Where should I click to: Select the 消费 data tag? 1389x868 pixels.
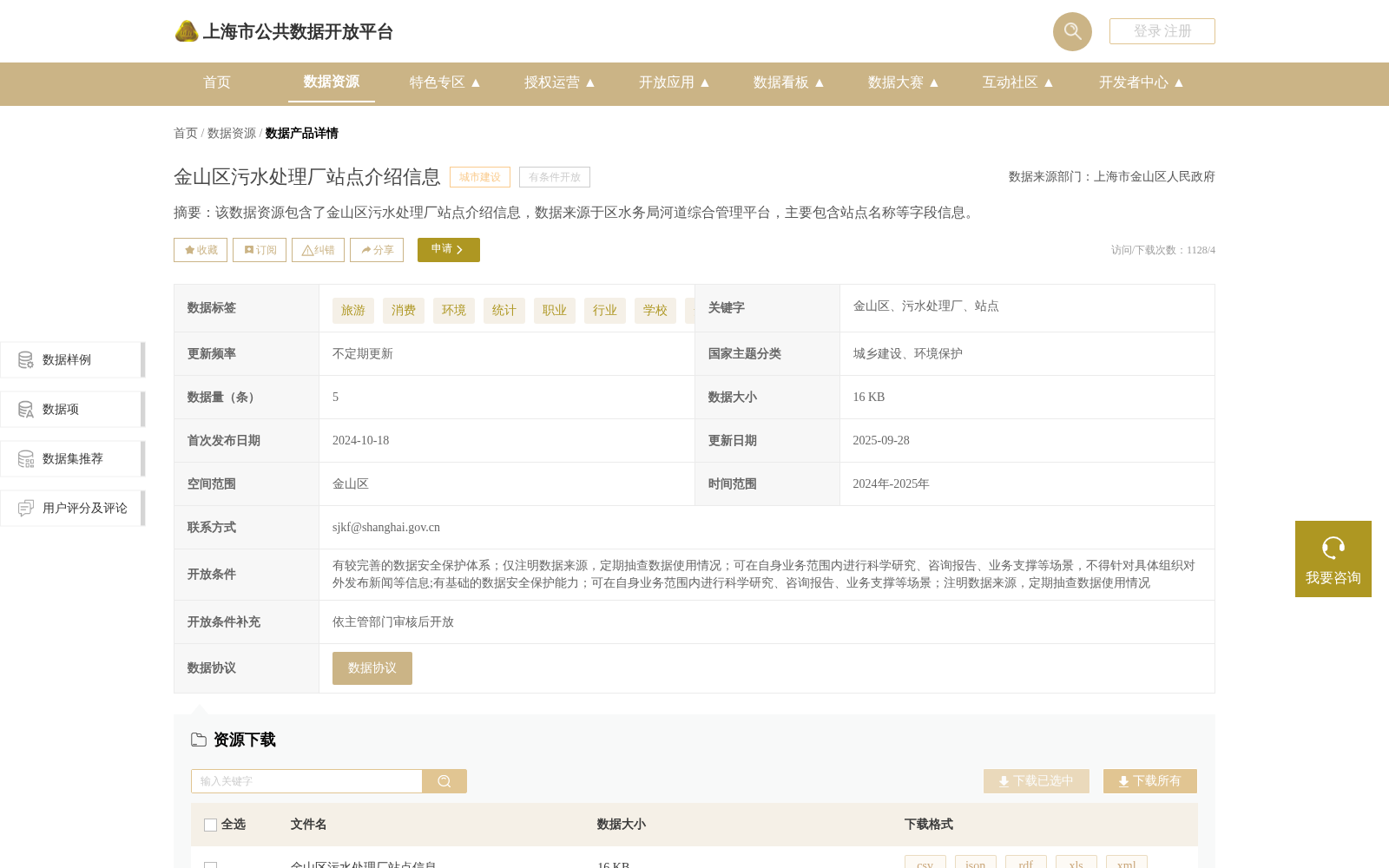(x=404, y=311)
